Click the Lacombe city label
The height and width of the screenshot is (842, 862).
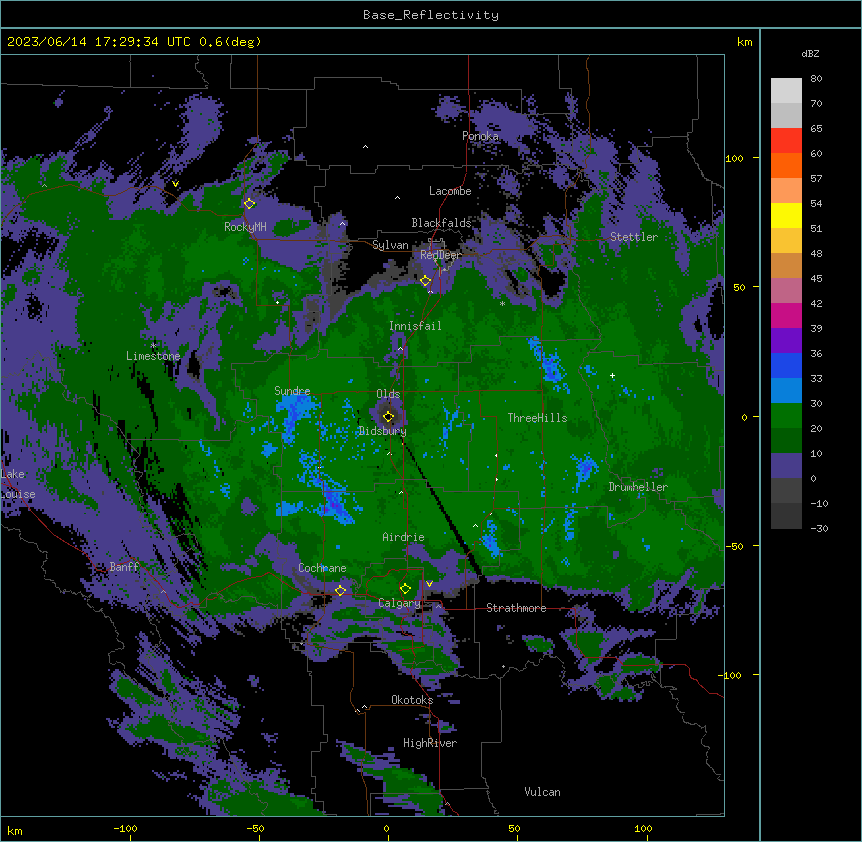coord(450,191)
